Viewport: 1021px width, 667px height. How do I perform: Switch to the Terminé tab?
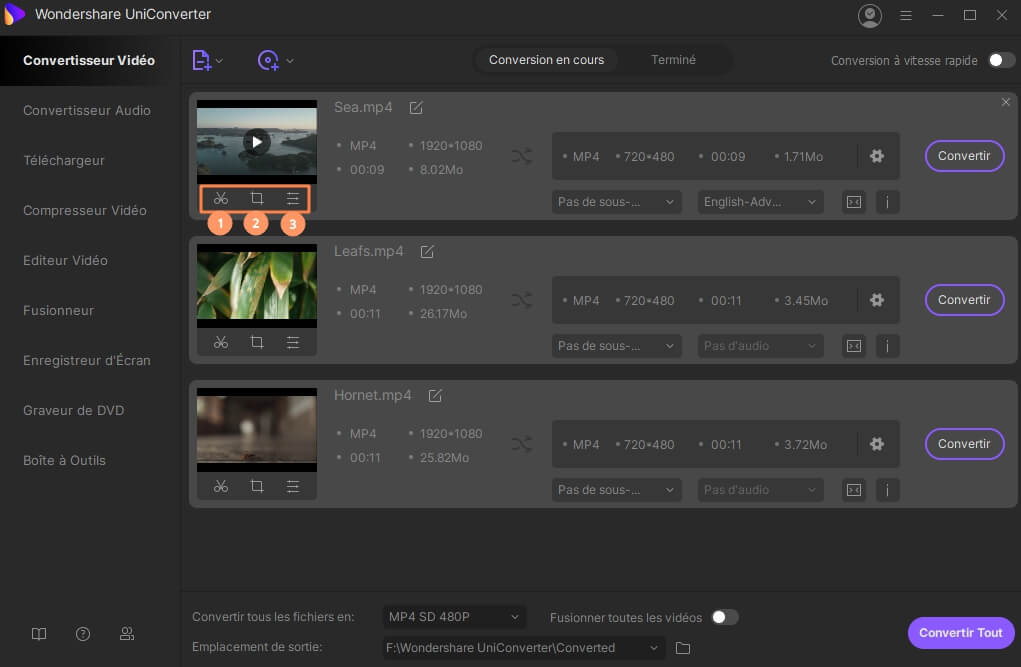pyautogui.click(x=673, y=60)
